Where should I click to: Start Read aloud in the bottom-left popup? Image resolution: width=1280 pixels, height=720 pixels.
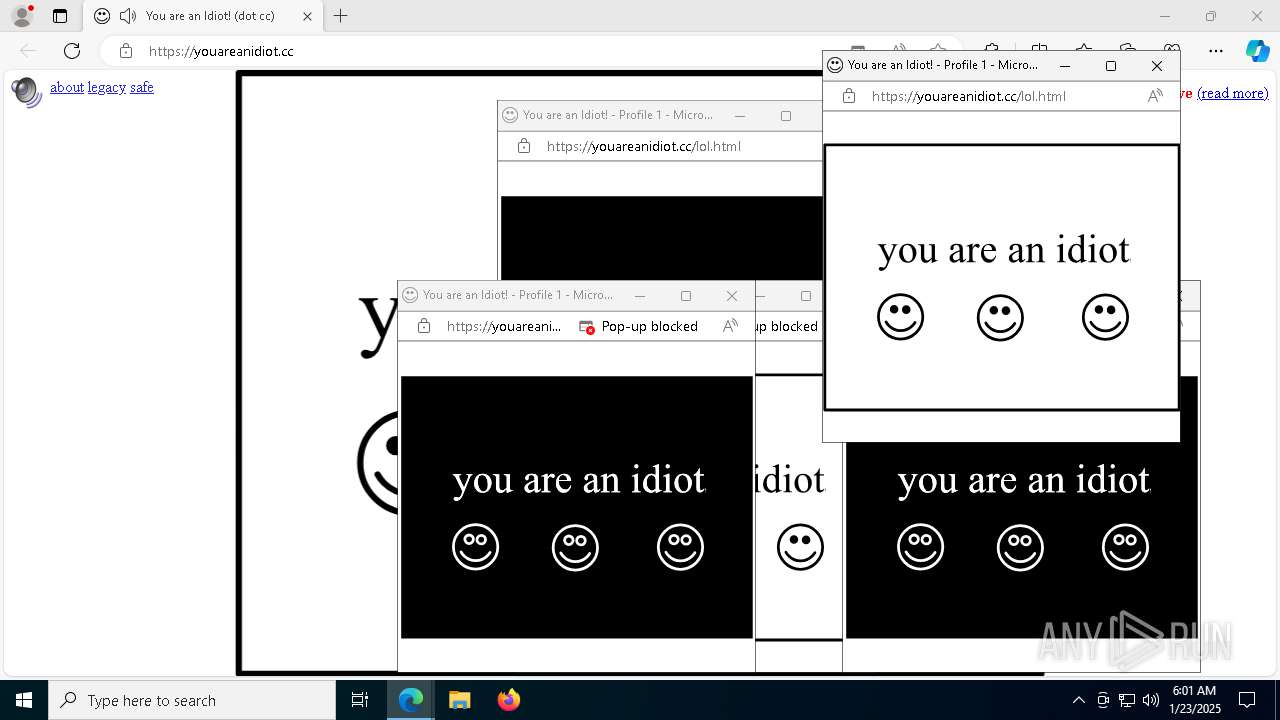(x=730, y=326)
